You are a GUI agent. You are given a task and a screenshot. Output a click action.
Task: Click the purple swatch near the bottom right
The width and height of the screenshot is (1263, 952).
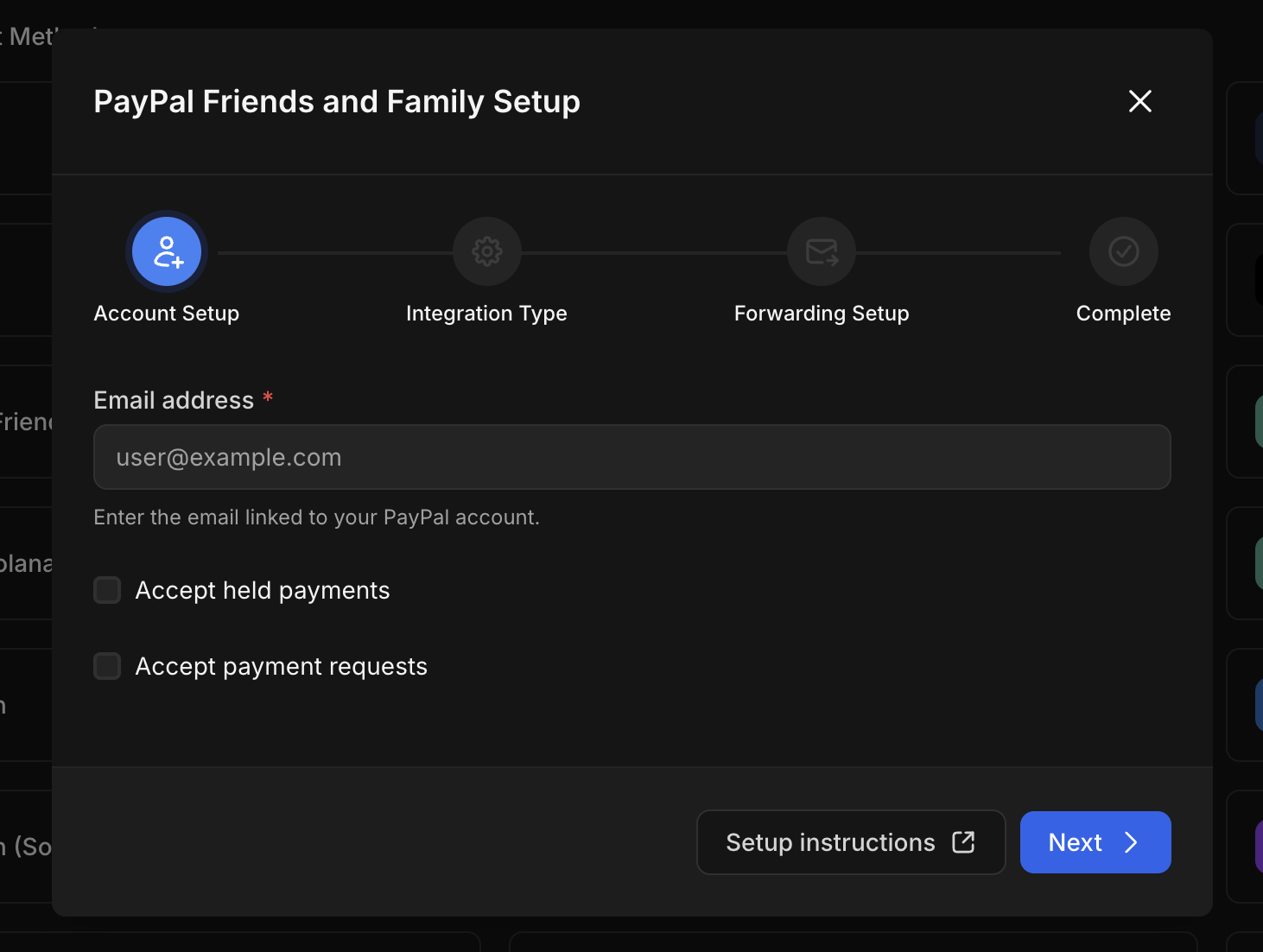coord(1257,847)
